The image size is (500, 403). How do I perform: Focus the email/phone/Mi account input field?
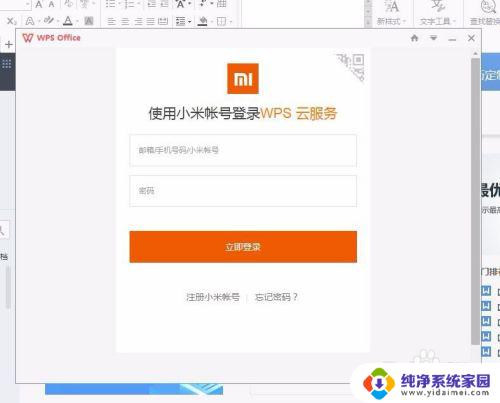[x=243, y=150]
